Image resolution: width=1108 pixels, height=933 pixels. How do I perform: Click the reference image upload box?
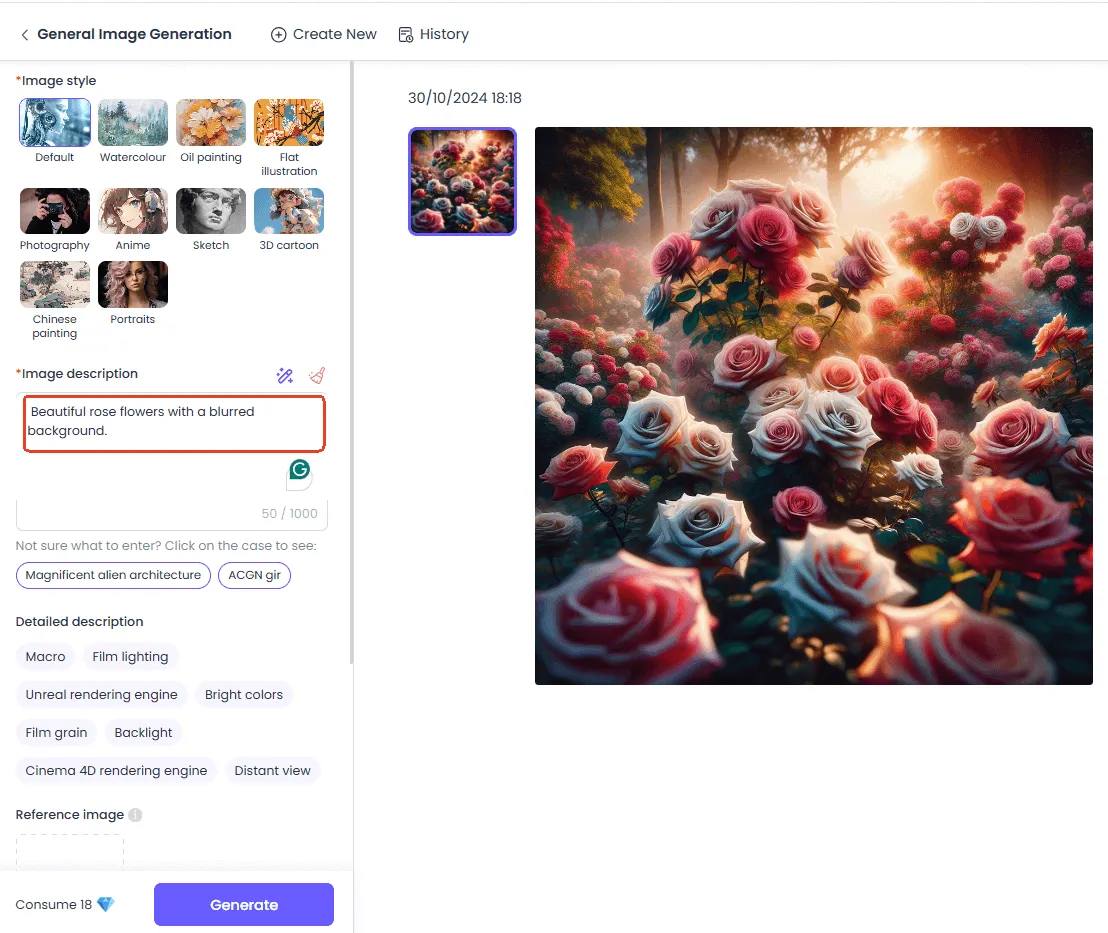click(69, 852)
